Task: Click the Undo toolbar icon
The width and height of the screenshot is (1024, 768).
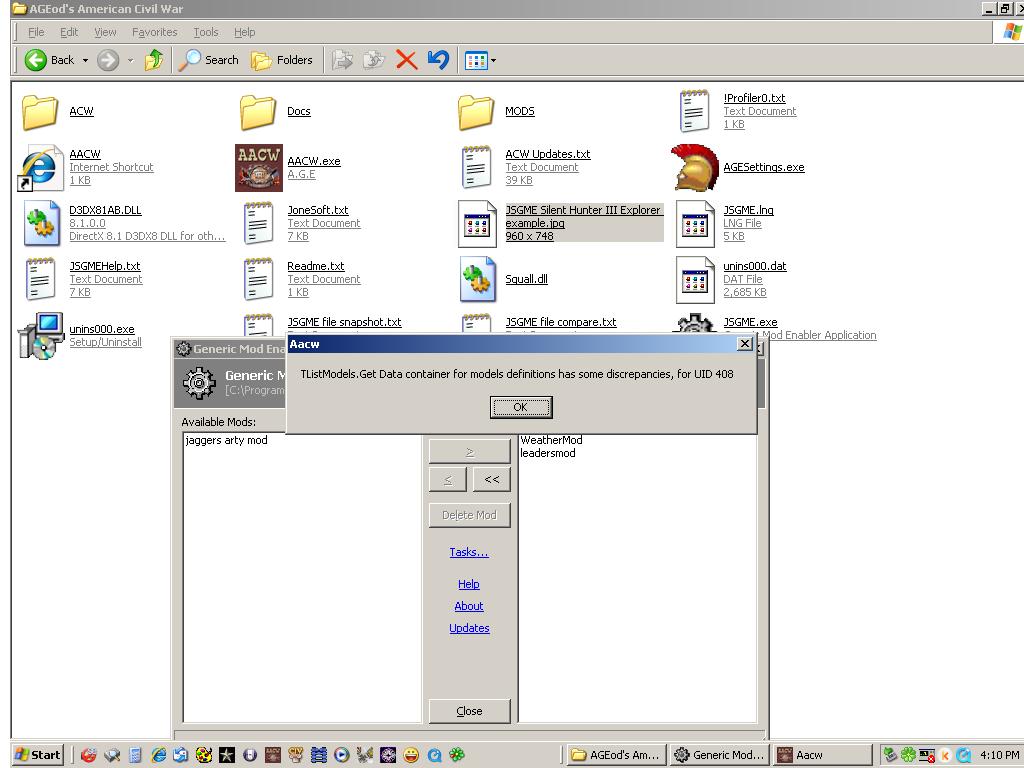Action: click(438, 60)
